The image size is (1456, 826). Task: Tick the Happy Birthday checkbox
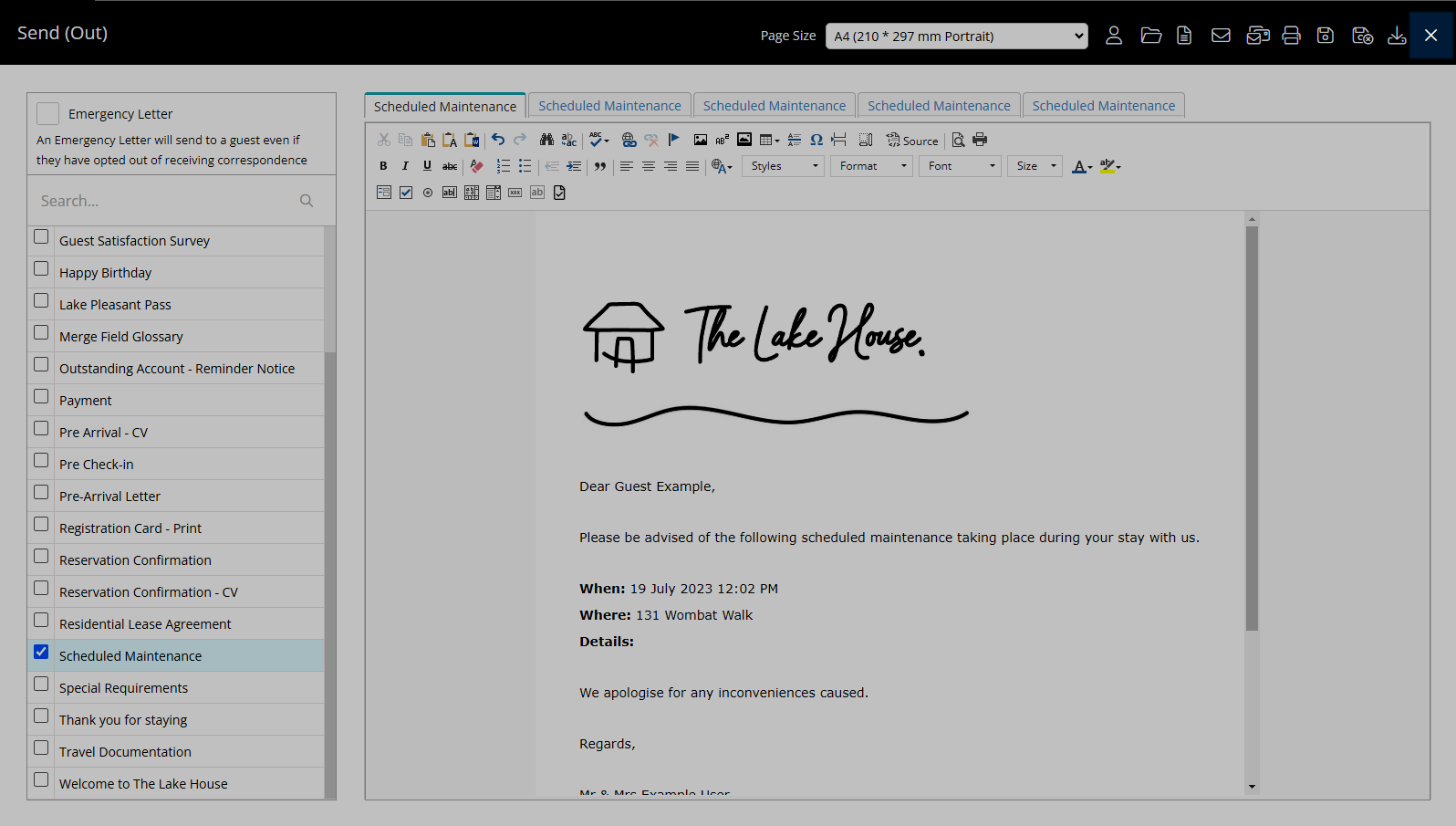point(41,269)
